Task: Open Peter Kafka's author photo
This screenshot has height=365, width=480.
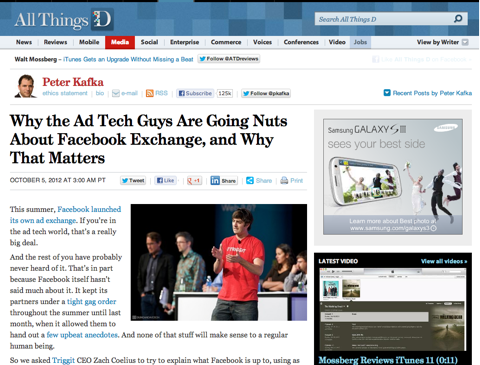Action: 25,86
